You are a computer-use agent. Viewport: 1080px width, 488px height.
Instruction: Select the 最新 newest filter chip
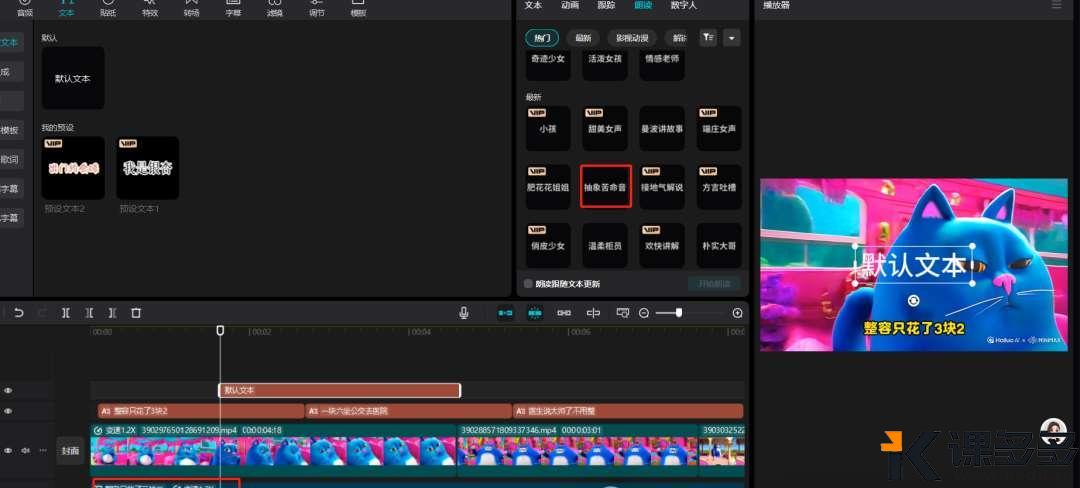[583, 38]
